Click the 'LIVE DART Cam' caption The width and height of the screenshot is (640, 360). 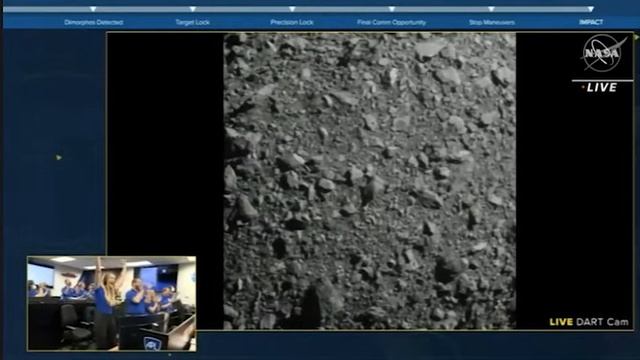click(x=589, y=322)
